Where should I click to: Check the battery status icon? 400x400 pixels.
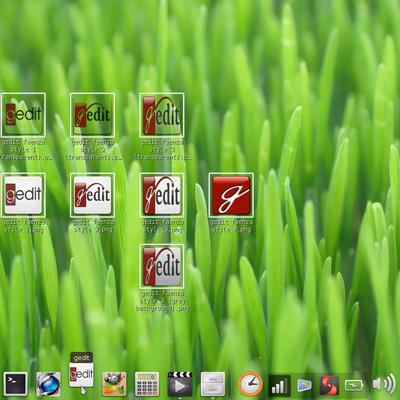point(354,386)
